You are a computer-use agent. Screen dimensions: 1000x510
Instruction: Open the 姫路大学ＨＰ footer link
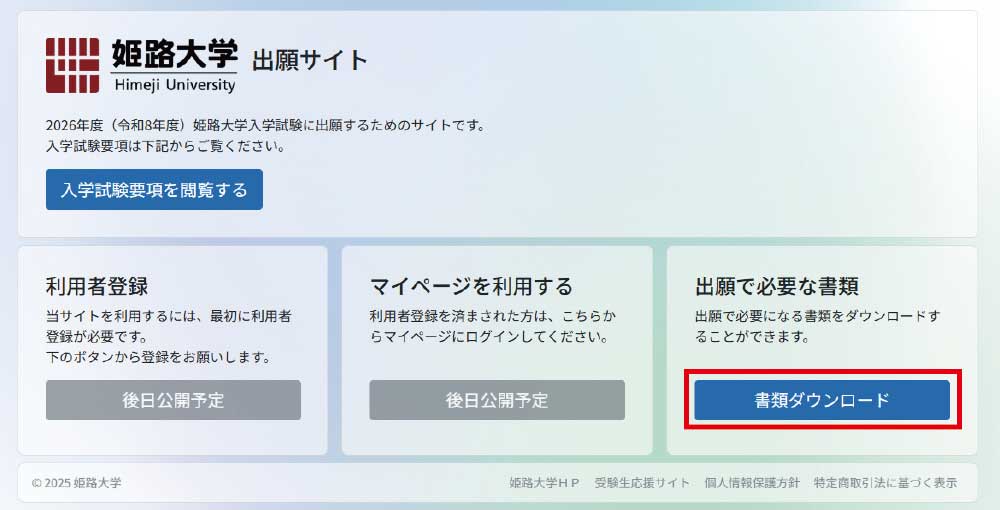[544, 483]
